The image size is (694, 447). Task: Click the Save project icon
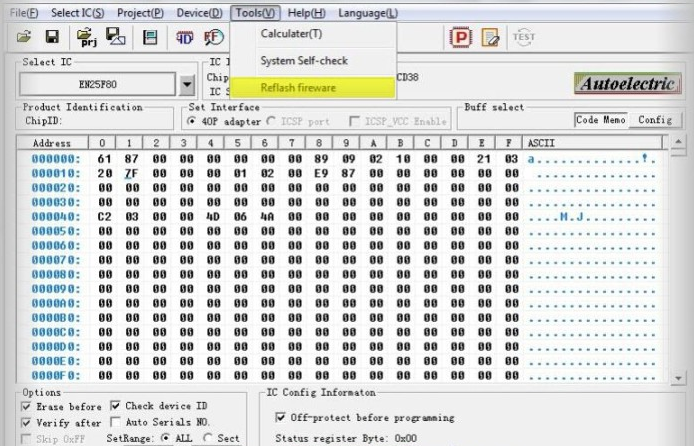pos(116,37)
